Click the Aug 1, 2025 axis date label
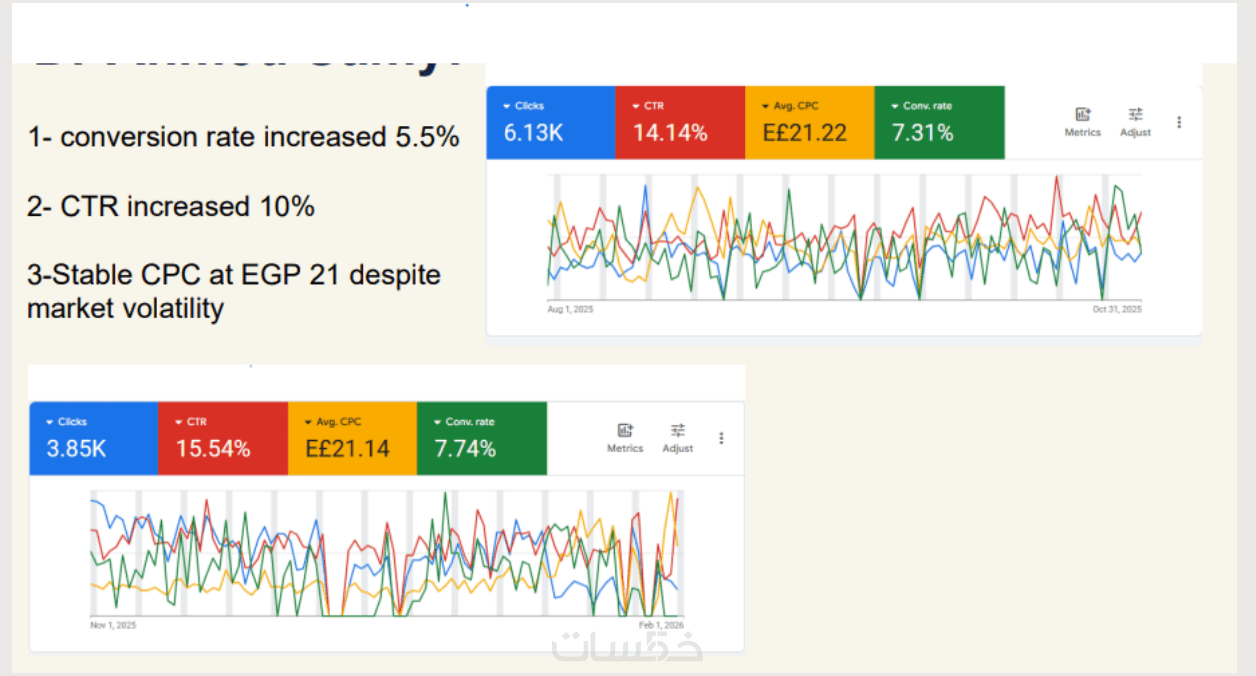Screen dimensions: 1256x676 point(570,310)
